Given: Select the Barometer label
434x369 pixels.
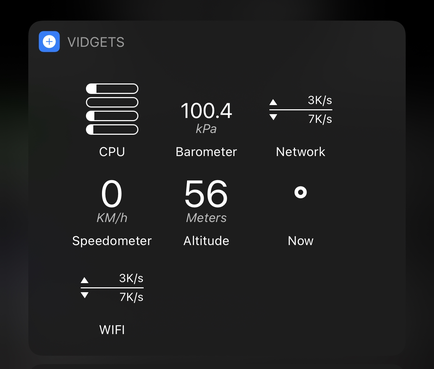Looking at the screenshot, I should click(x=206, y=152).
